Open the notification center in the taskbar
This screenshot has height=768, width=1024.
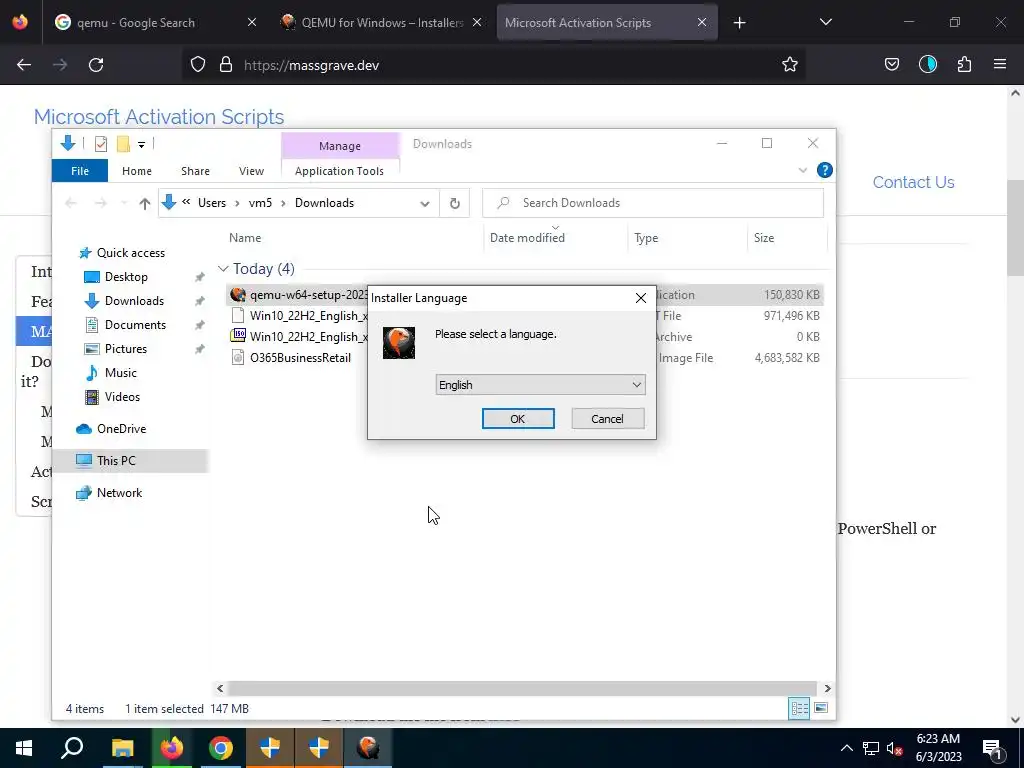point(992,748)
